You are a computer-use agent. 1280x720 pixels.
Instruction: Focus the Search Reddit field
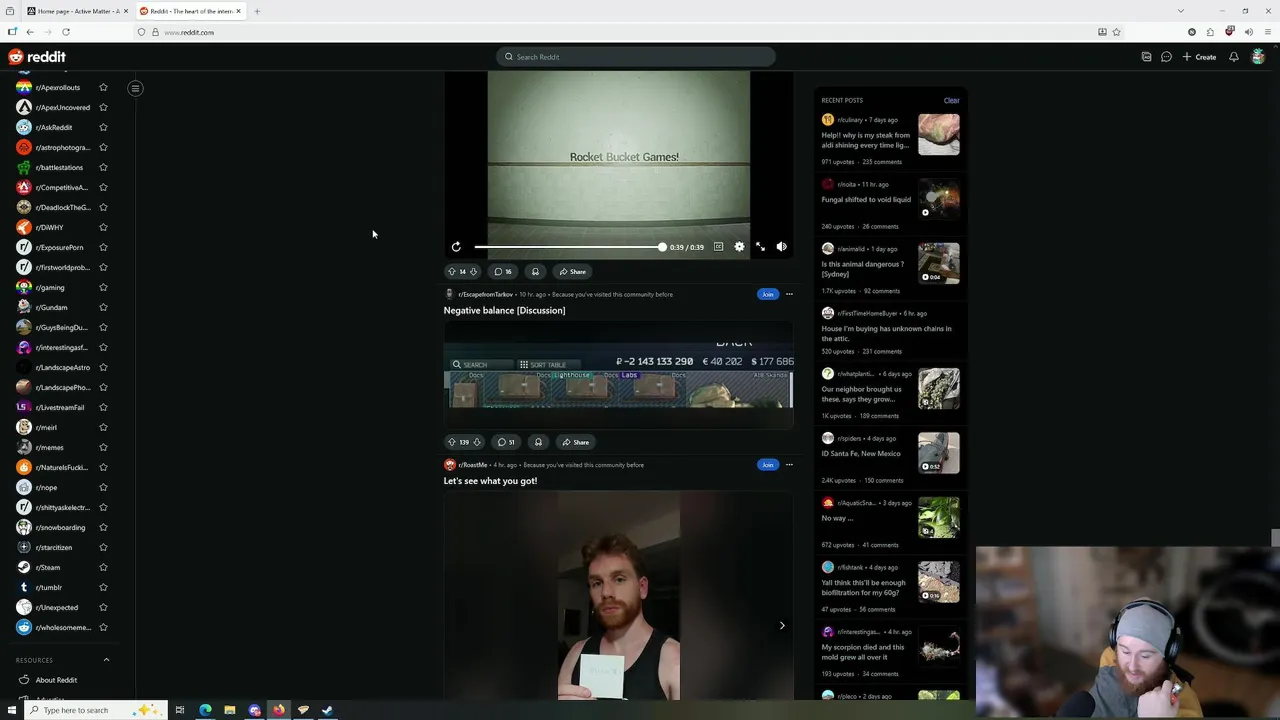coord(636,57)
